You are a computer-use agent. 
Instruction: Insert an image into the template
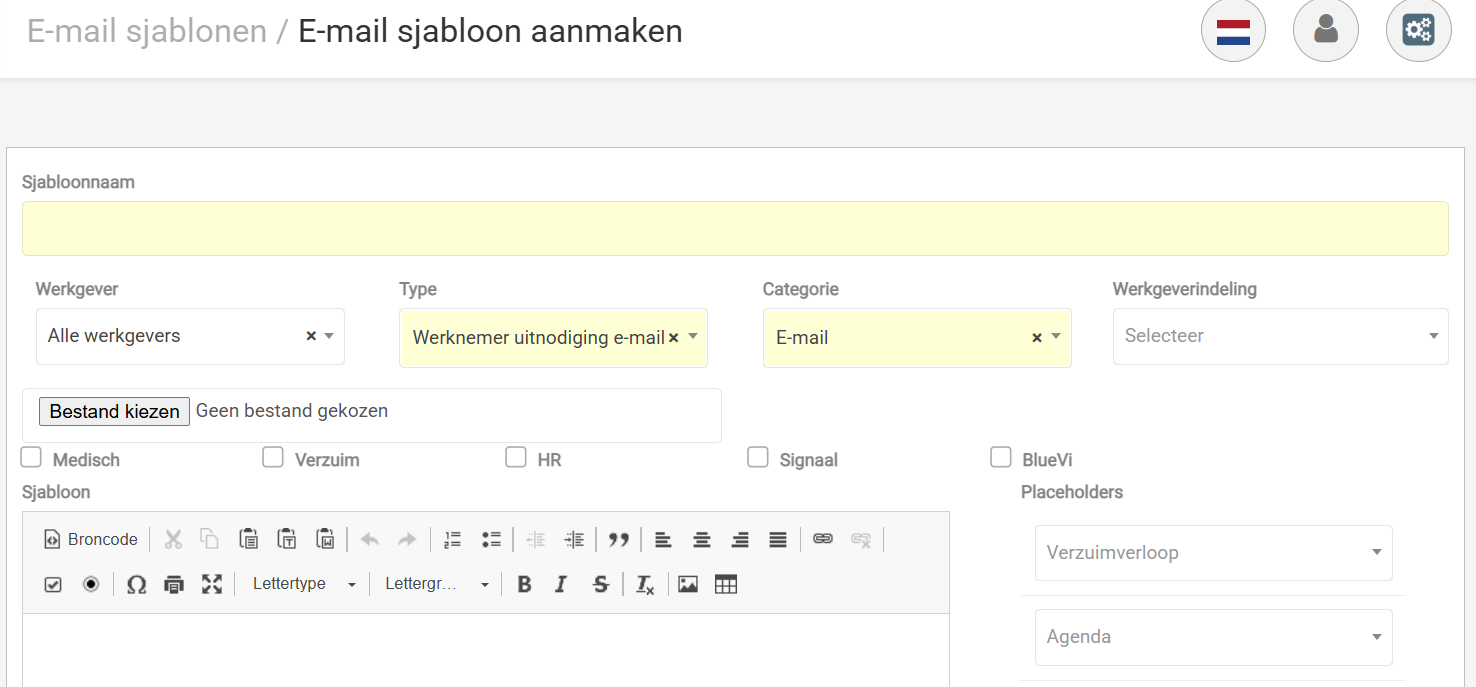(688, 585)
